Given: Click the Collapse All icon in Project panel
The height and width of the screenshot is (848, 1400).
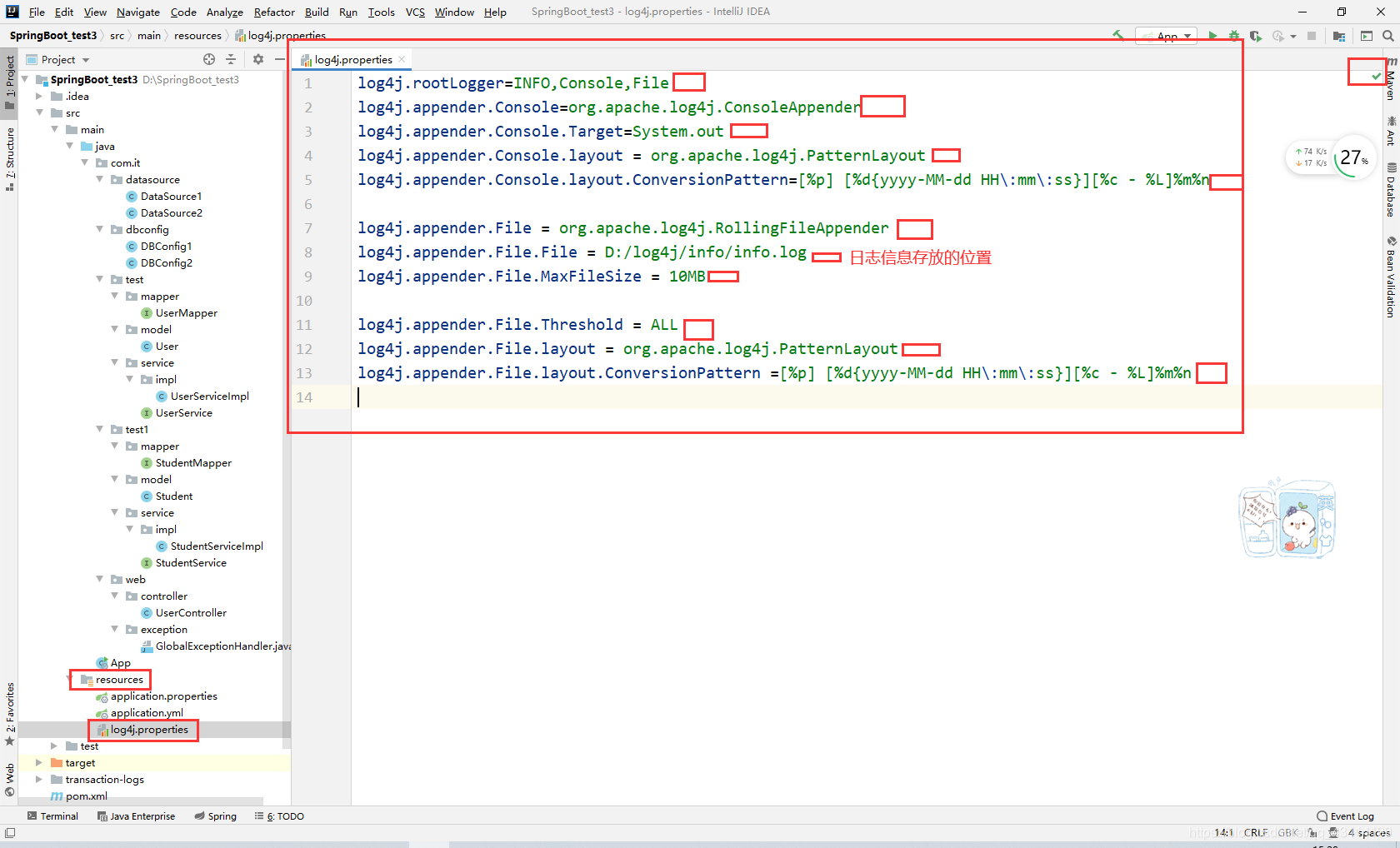Looking at the screenshot, I should point(231,59).
